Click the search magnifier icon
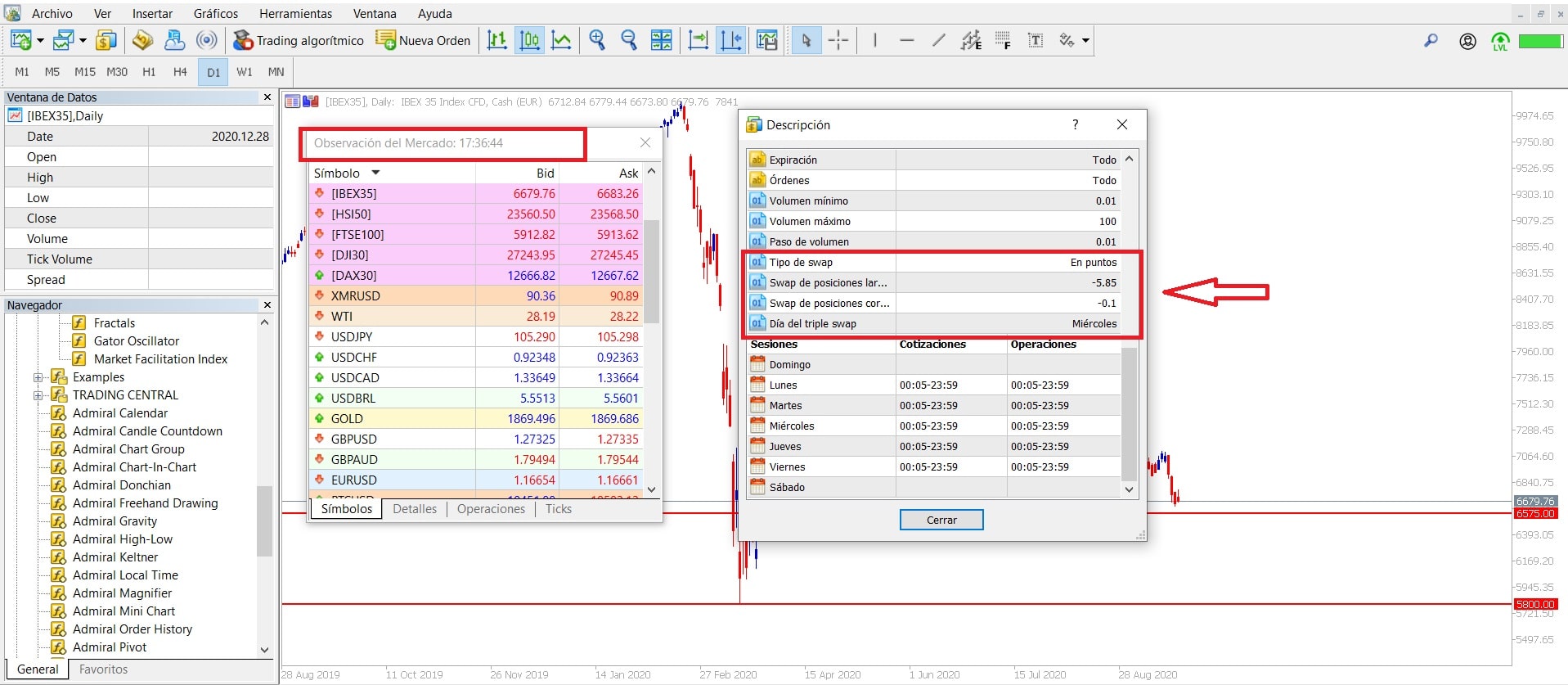This screenshot has width=1568, height=685. [x=1431, y=40]
